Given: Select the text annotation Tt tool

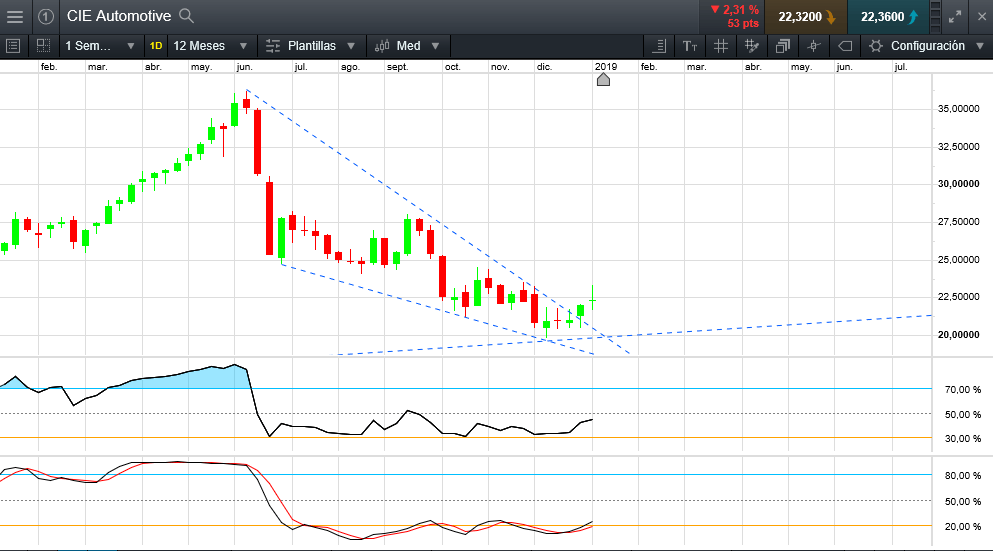Looking at the screenshot, I should (x=690, y=46).
